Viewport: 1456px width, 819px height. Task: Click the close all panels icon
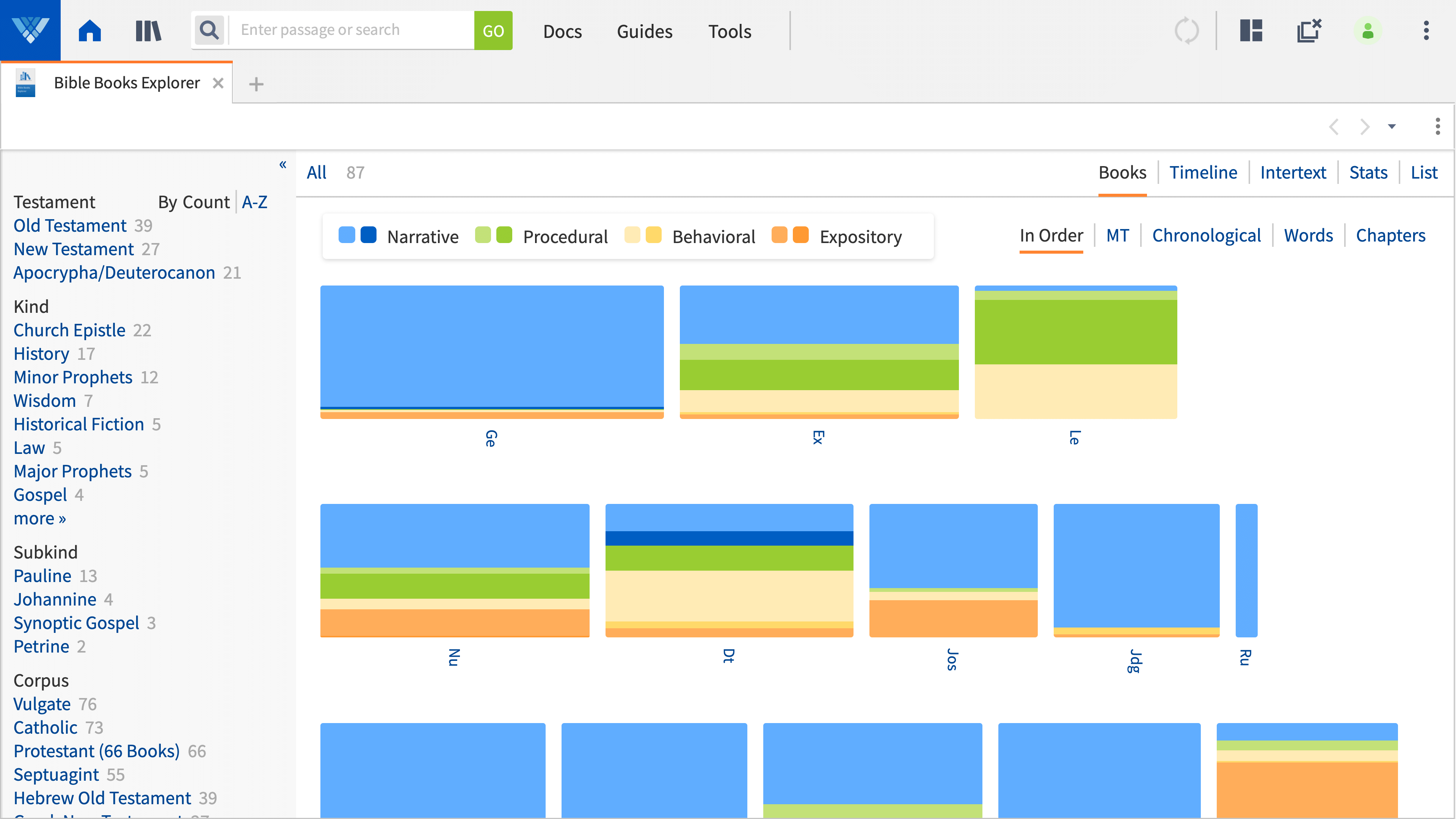coord(1309,30)
